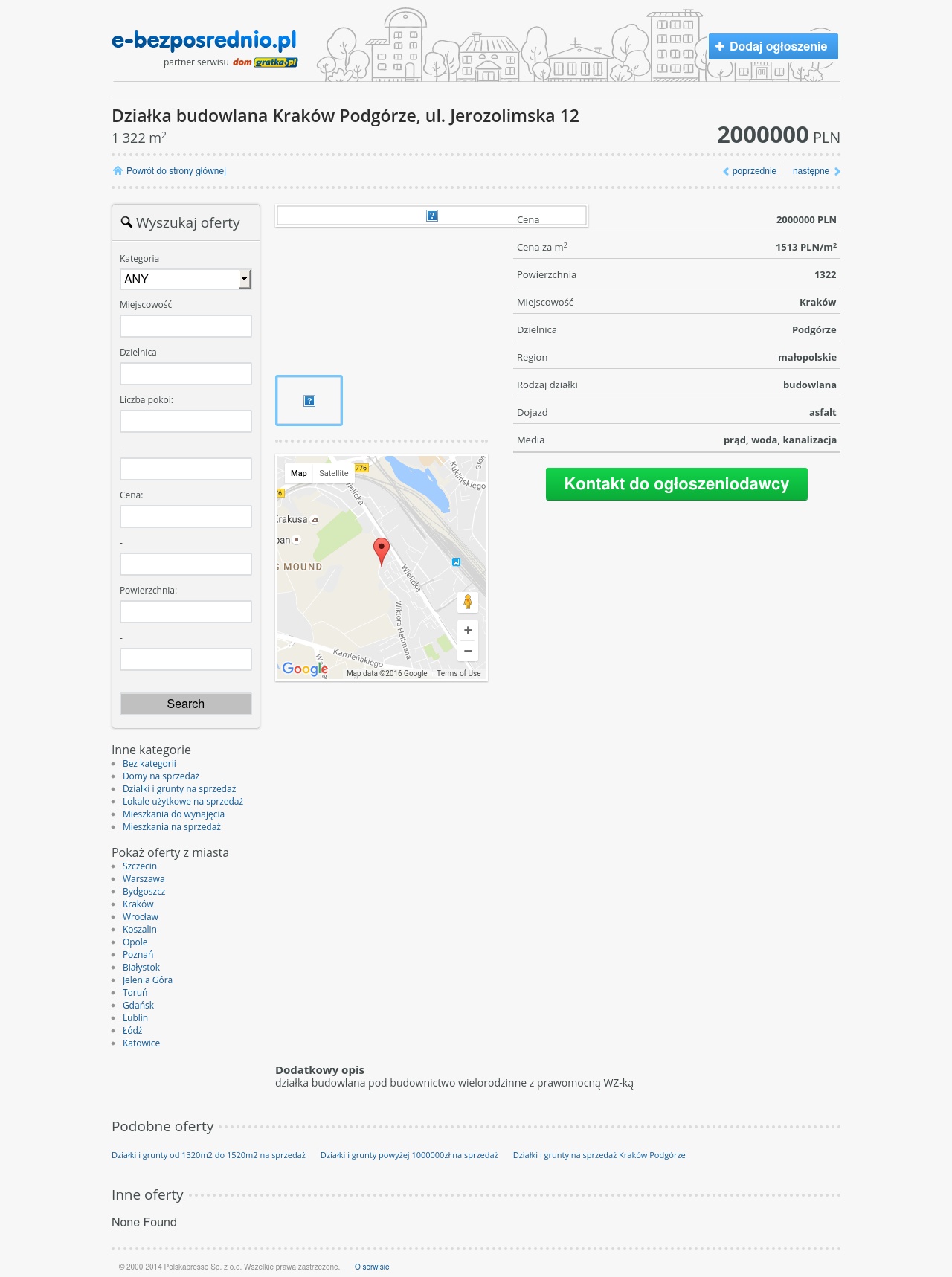This screenshot has width=952, height=1277.
Task: Click the Dzielnica input field
Action: tap(186, 373)
